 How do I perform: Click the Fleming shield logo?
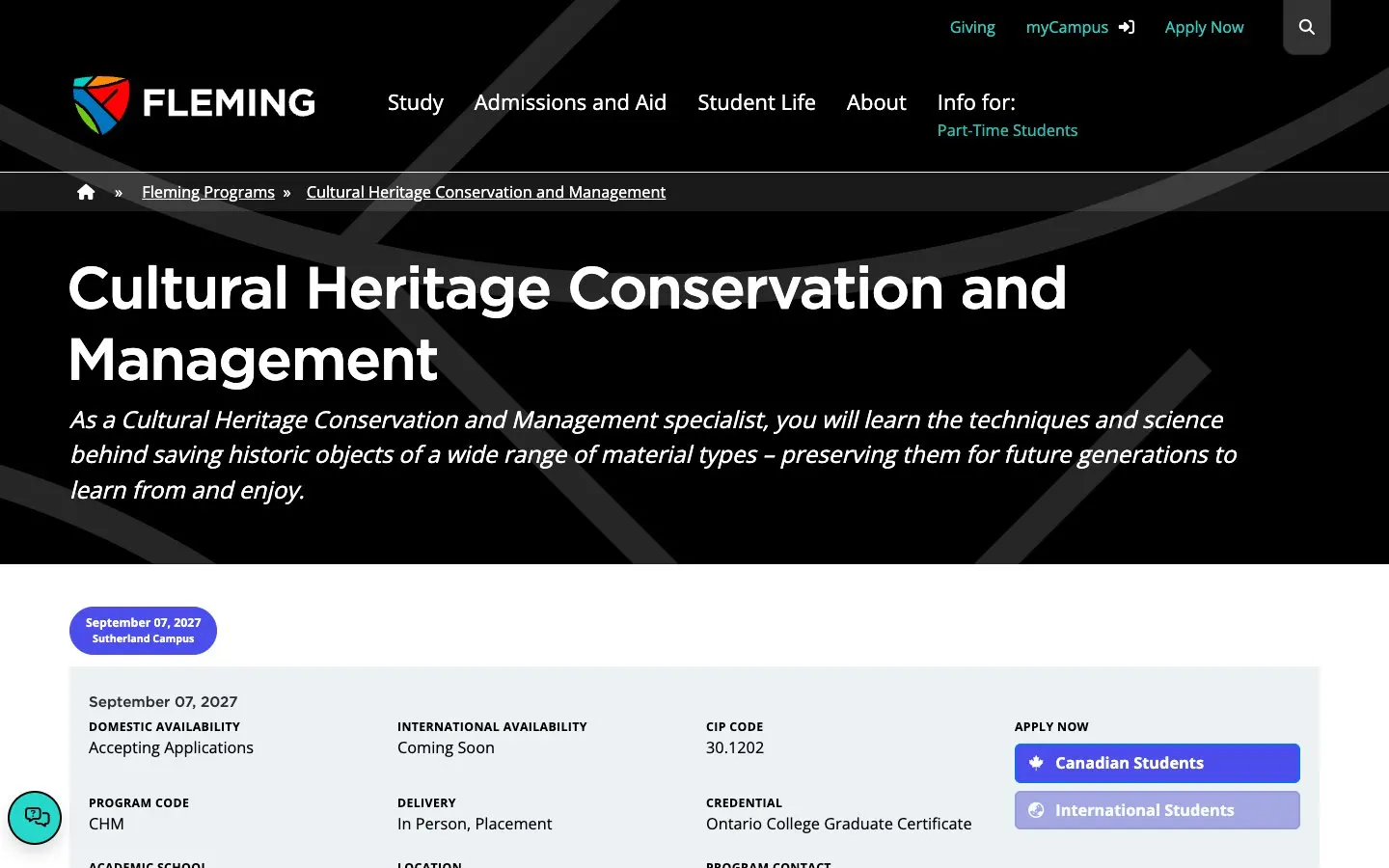(x=101, y=104)
